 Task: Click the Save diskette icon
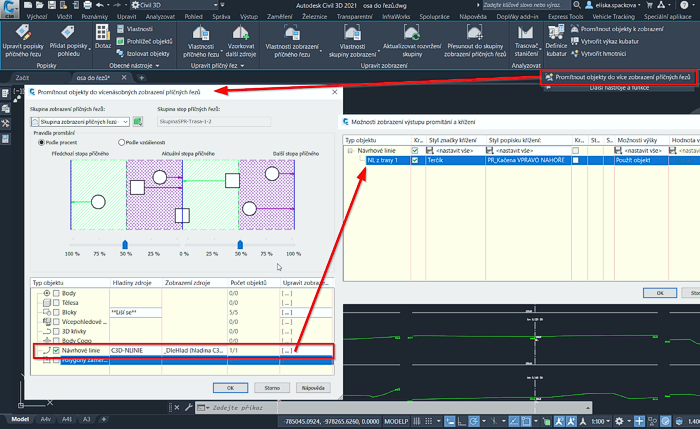point(51,5)
